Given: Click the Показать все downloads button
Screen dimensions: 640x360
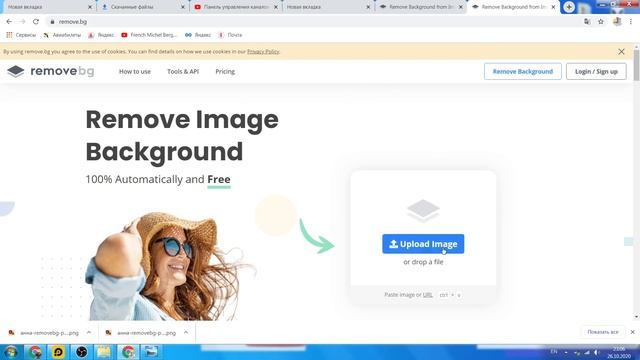Looking at the screenshot, I should click(x=603, y=332).
